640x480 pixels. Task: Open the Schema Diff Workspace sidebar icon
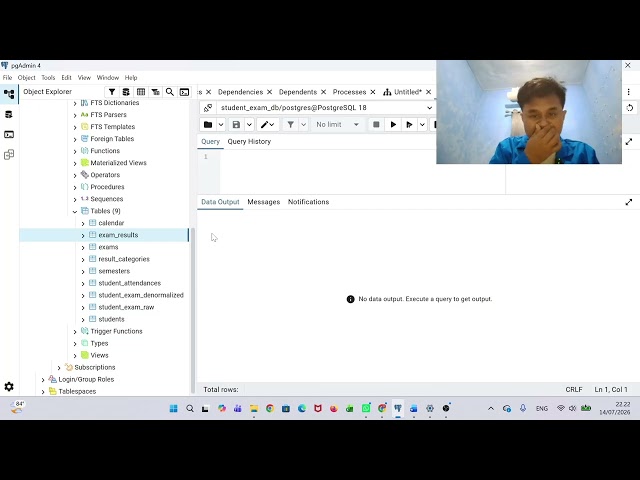(x=9, y=155)
